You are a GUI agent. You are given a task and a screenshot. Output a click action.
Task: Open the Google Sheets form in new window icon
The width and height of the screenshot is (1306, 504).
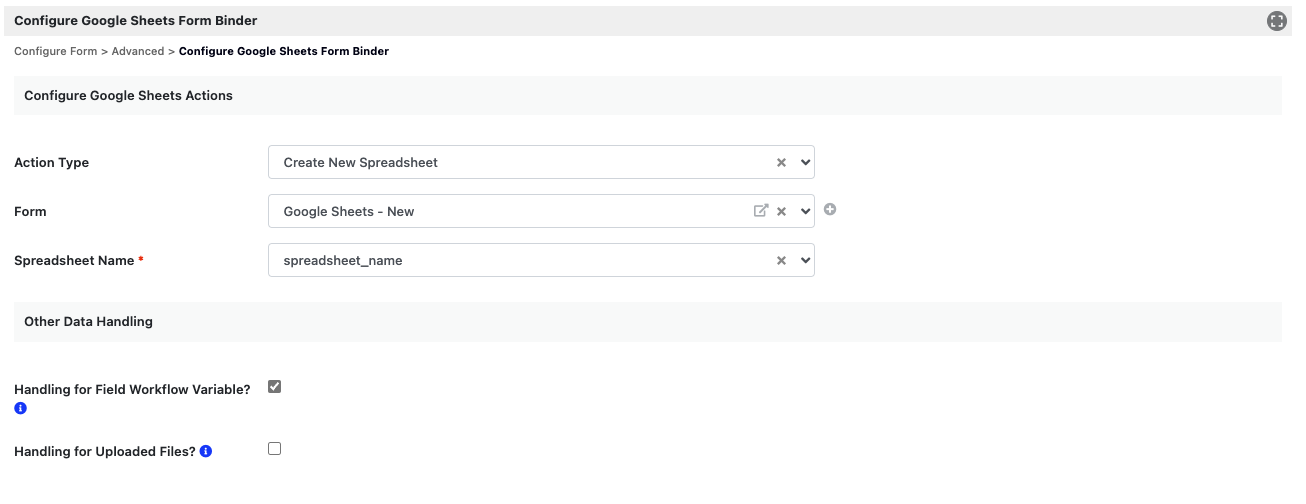click(761, 211)
